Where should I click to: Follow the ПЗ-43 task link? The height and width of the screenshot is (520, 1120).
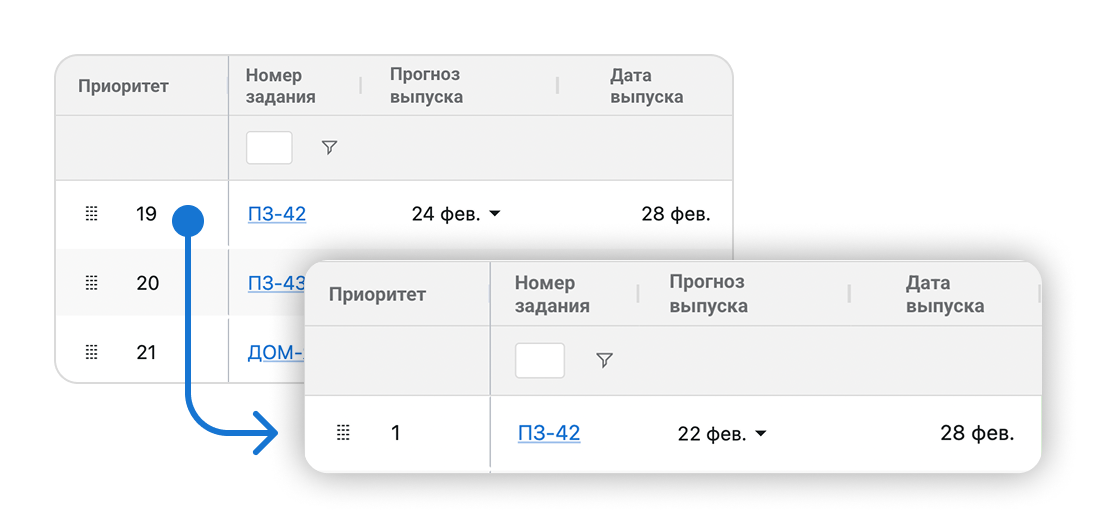275,283
